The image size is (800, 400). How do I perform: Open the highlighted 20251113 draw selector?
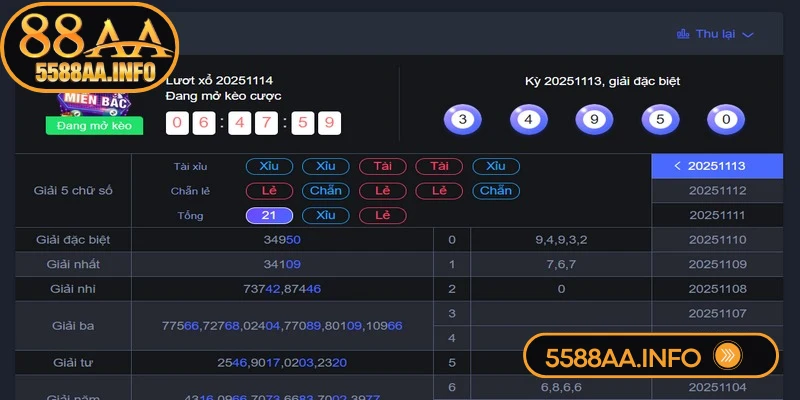click(x=717, y=166)
